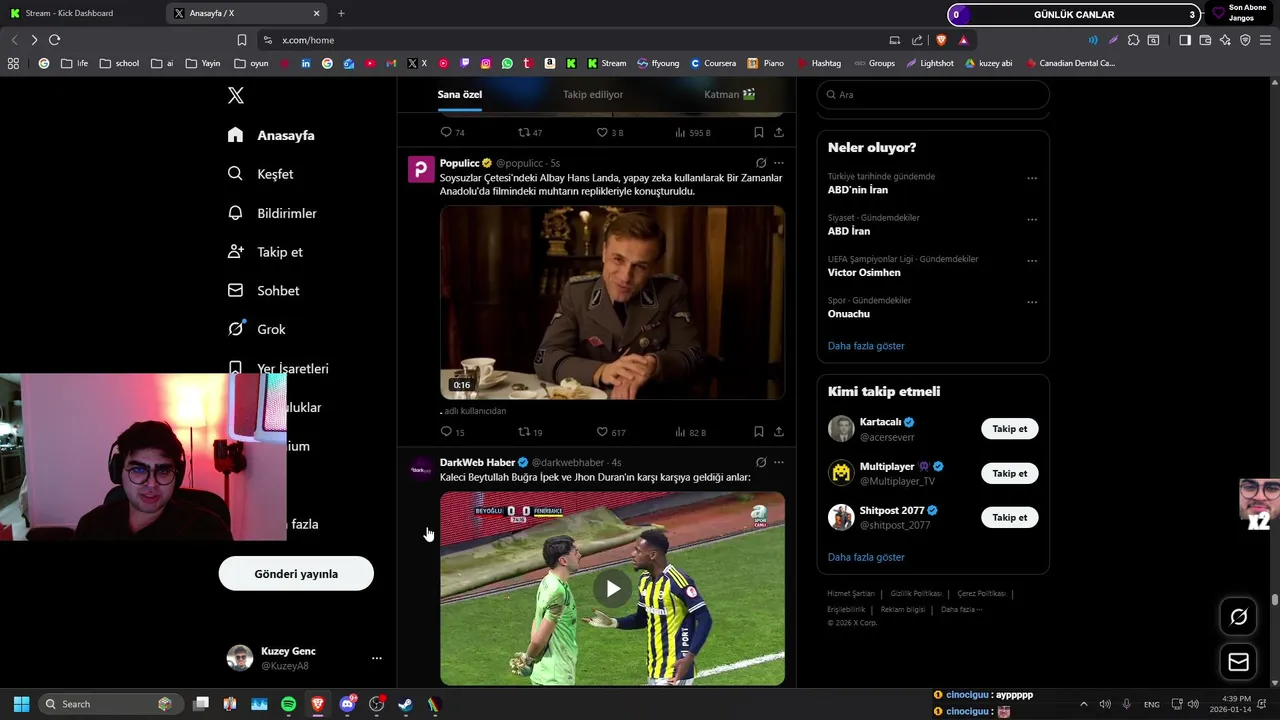1280x720 pixels.
Task: Open Steam from the taskbar
Action: pyautogui.click(x=405, y=704)
